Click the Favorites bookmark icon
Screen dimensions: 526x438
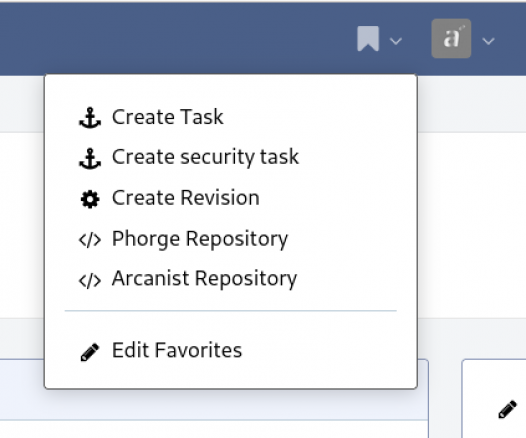point(368,39)
